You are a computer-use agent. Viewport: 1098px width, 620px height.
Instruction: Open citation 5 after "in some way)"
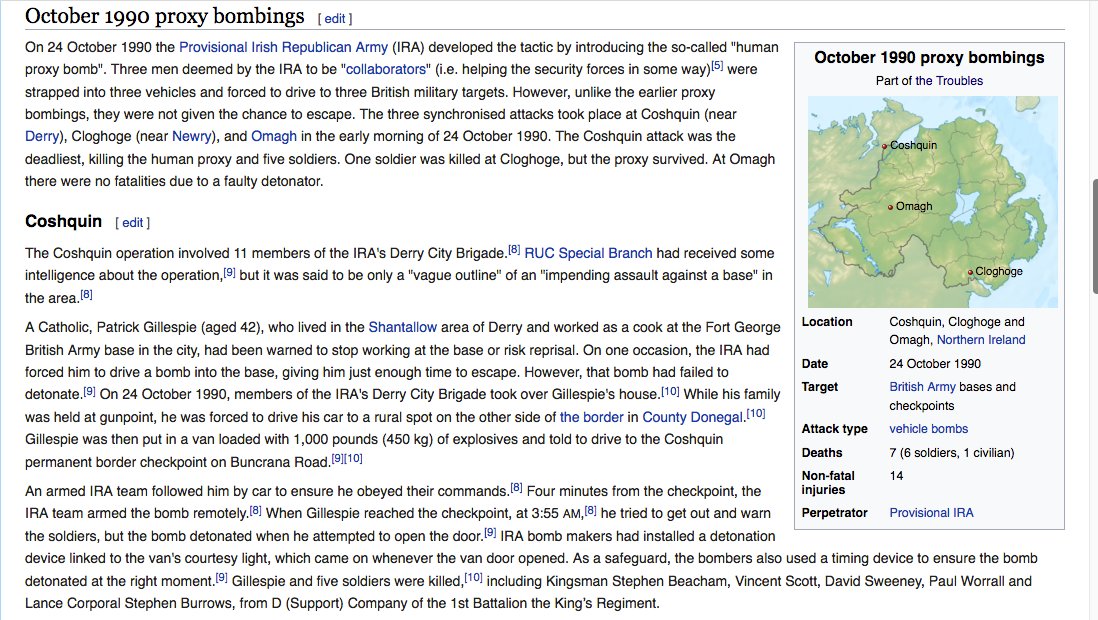coord(716,66)
